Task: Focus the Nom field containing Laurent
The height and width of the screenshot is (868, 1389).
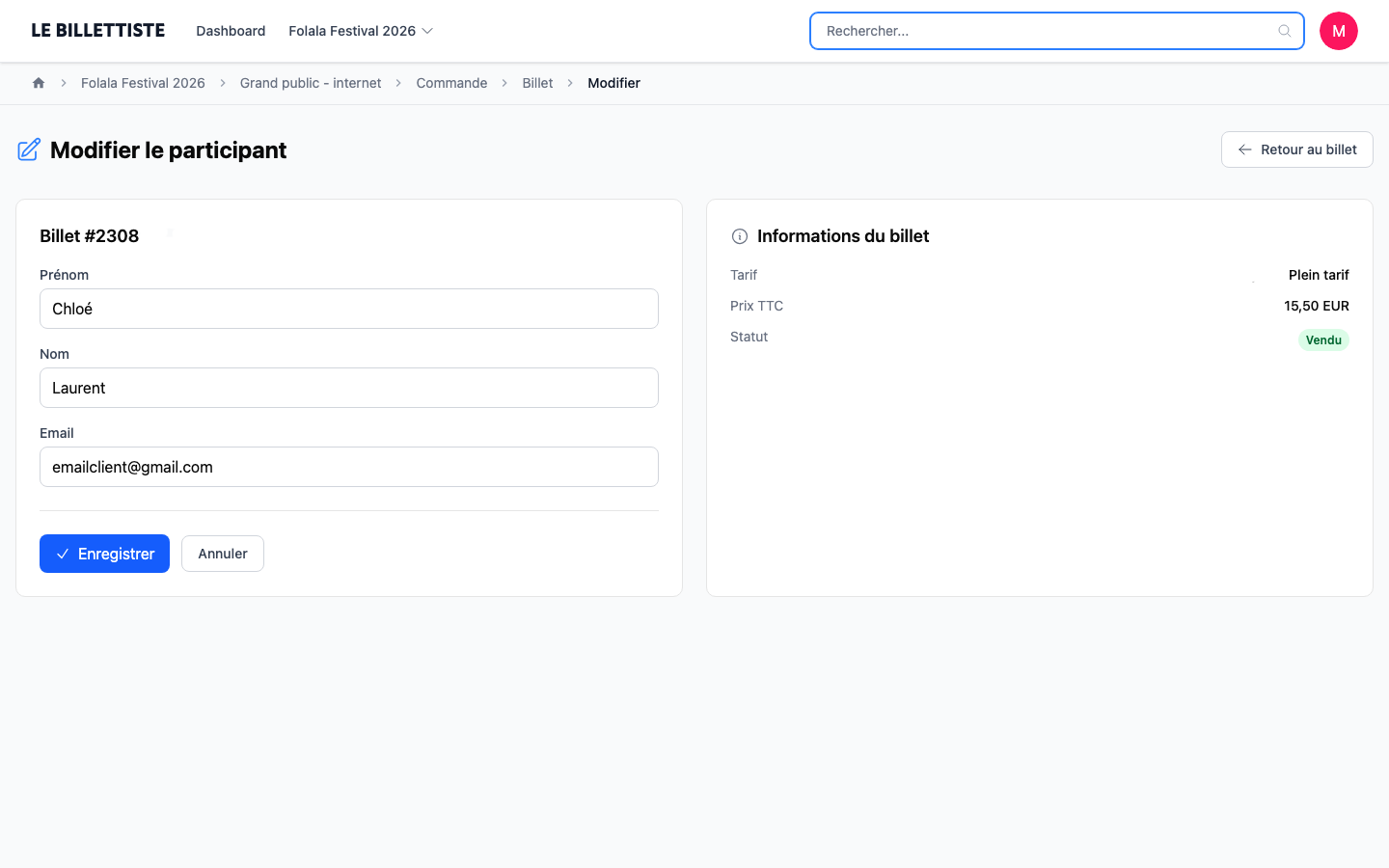Action: (349, 388)
